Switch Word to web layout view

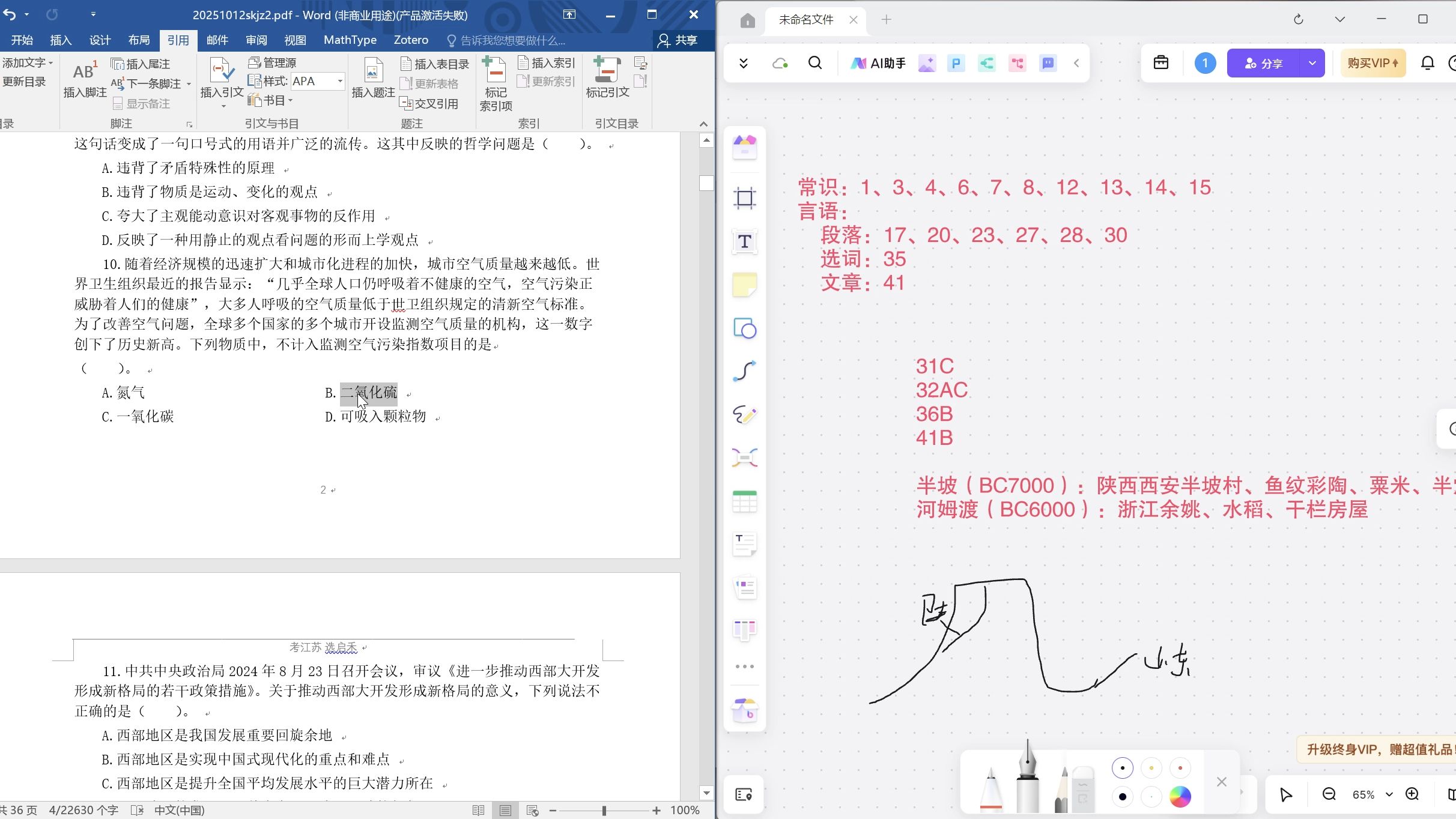[532, 811]
